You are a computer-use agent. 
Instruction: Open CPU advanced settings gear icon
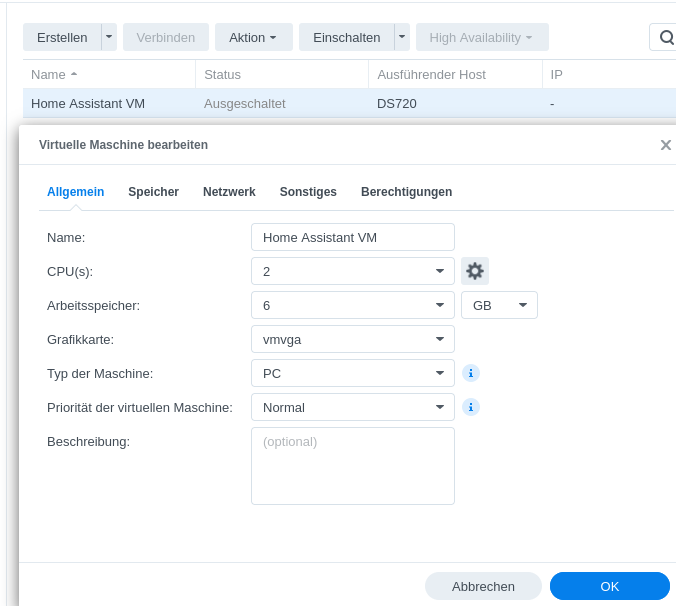pos(475,271)
